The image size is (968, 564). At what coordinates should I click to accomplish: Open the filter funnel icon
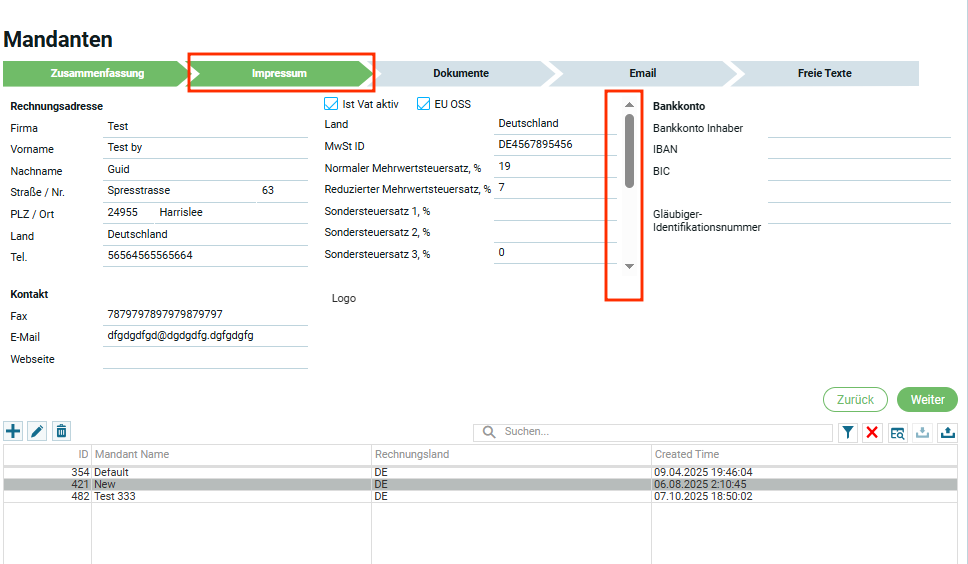(848, 432)
